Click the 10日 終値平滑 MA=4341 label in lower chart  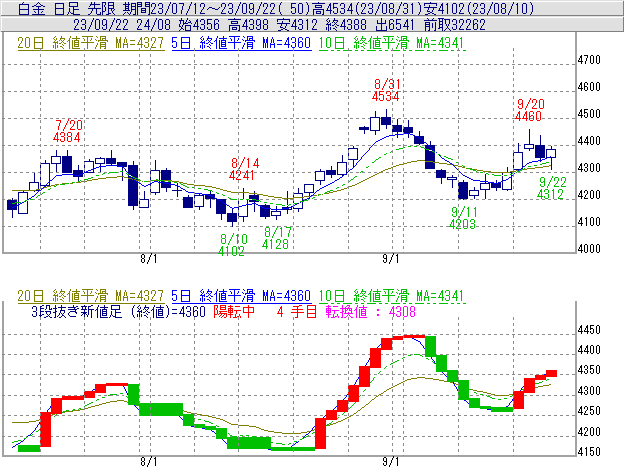tap(391, 296)
